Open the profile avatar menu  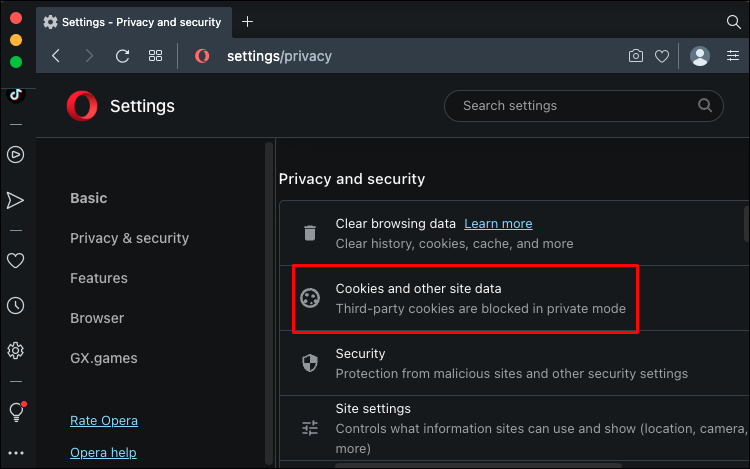[700, 56]
